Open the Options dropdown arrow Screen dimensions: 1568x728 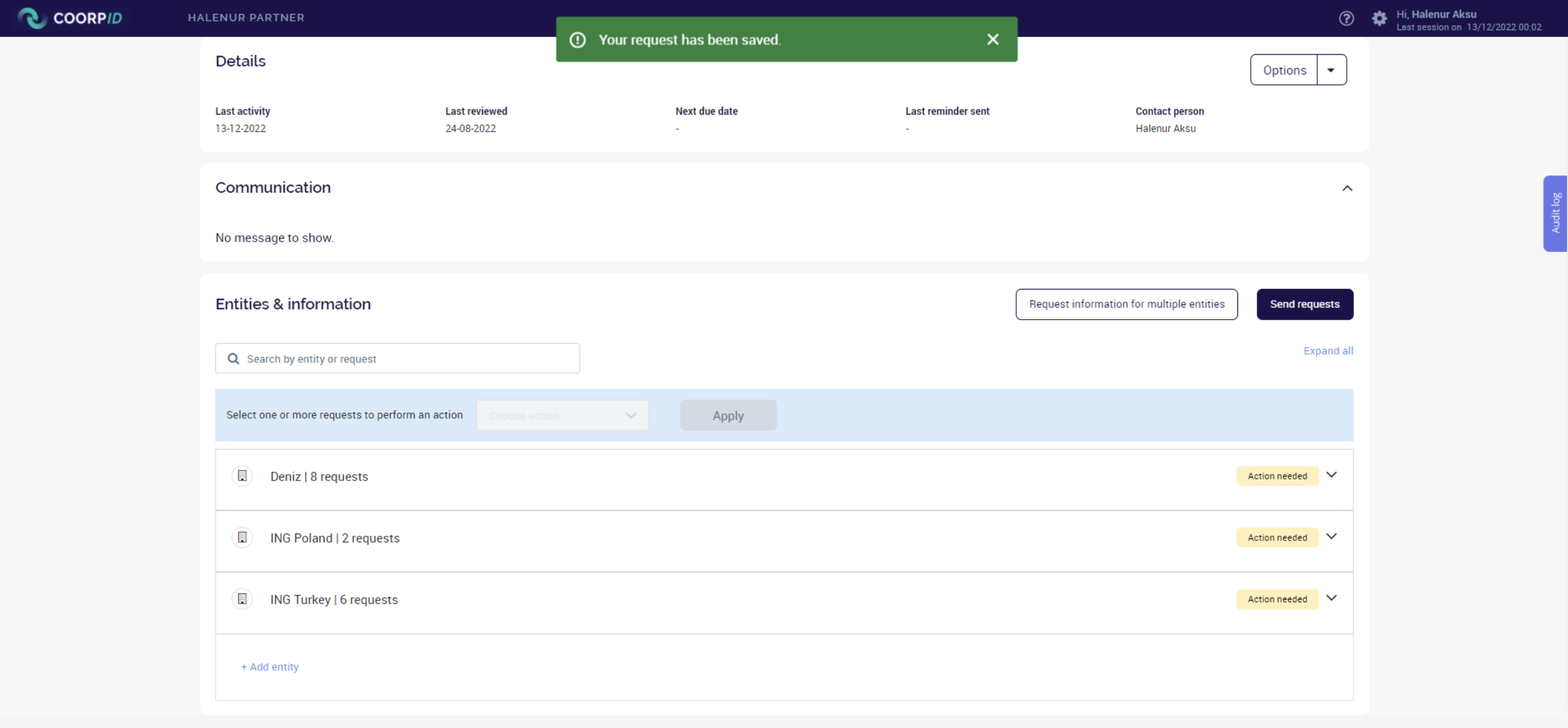1331,70
